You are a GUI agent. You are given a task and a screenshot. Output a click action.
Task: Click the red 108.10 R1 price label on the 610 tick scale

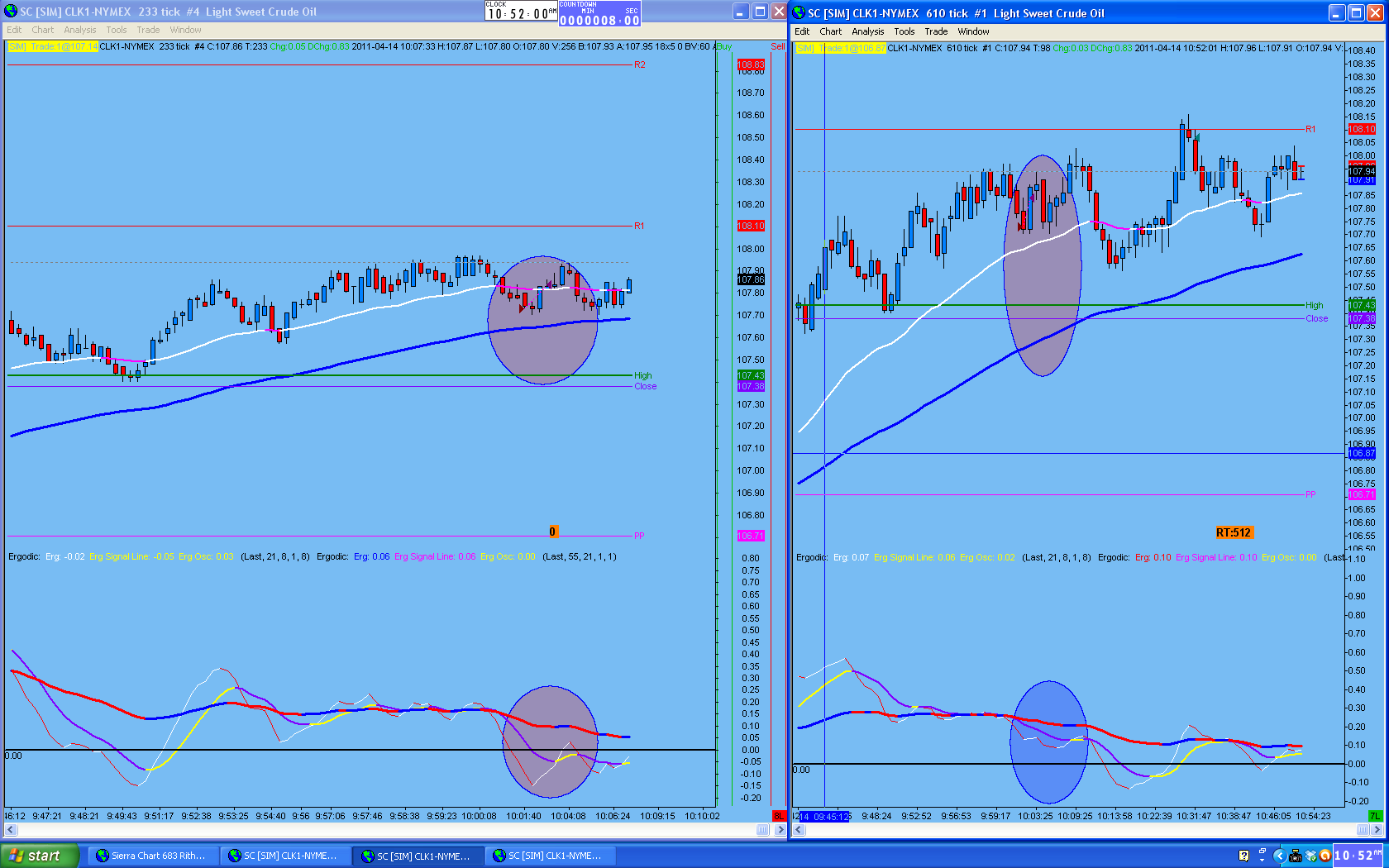click(x=1362, y=129)
